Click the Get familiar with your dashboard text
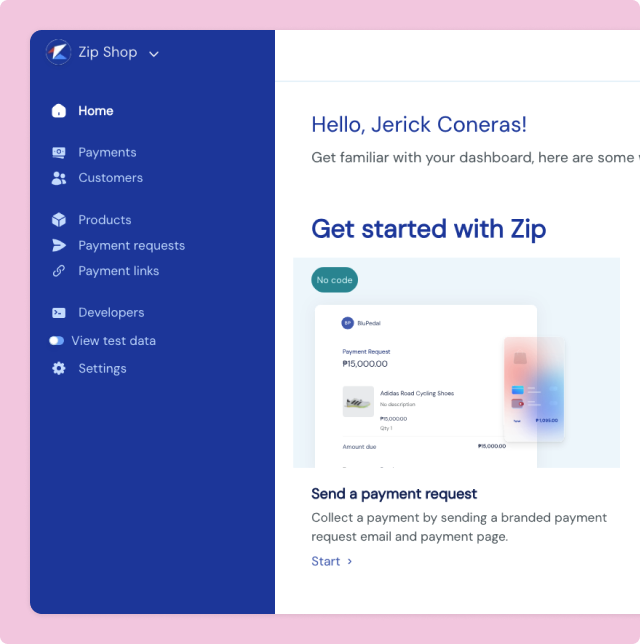The width and height of the screenshot is (640, 644). (x=475, y=157)
